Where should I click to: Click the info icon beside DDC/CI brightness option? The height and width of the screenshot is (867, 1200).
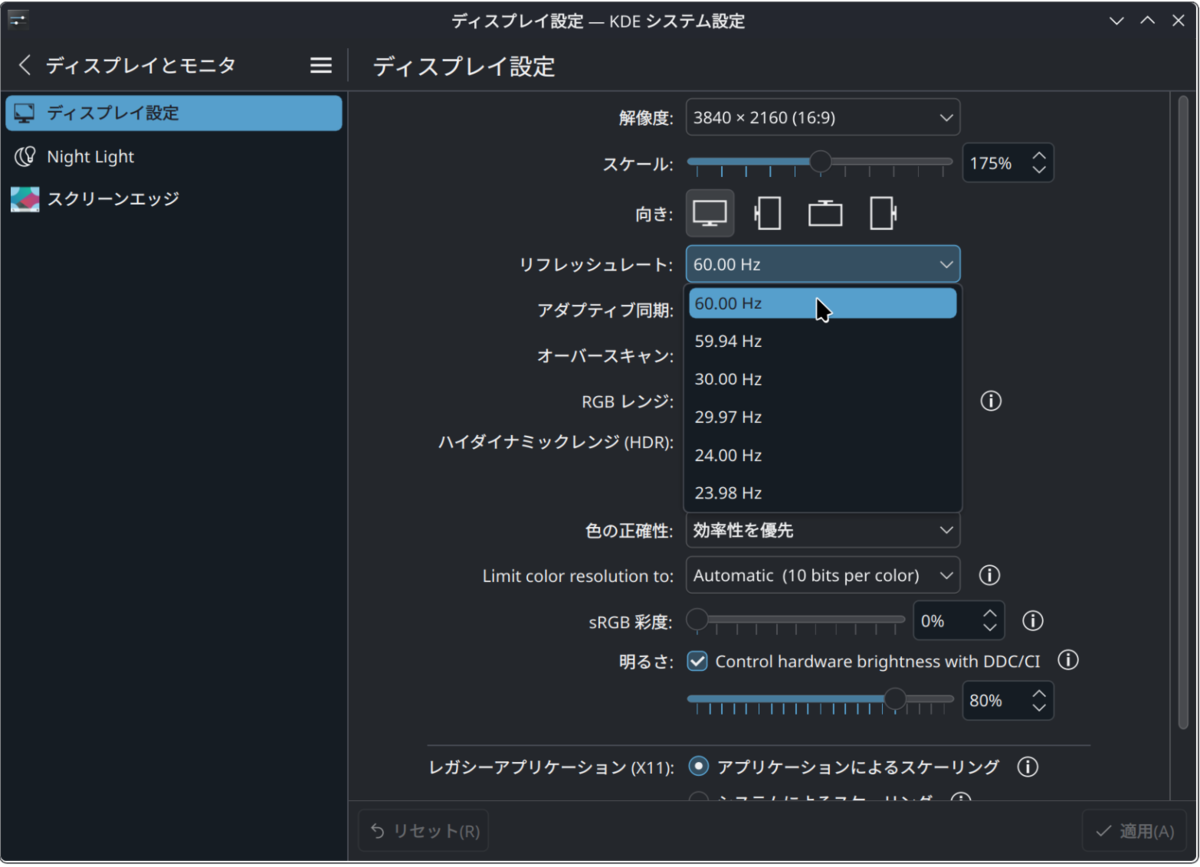(1068, 660)
